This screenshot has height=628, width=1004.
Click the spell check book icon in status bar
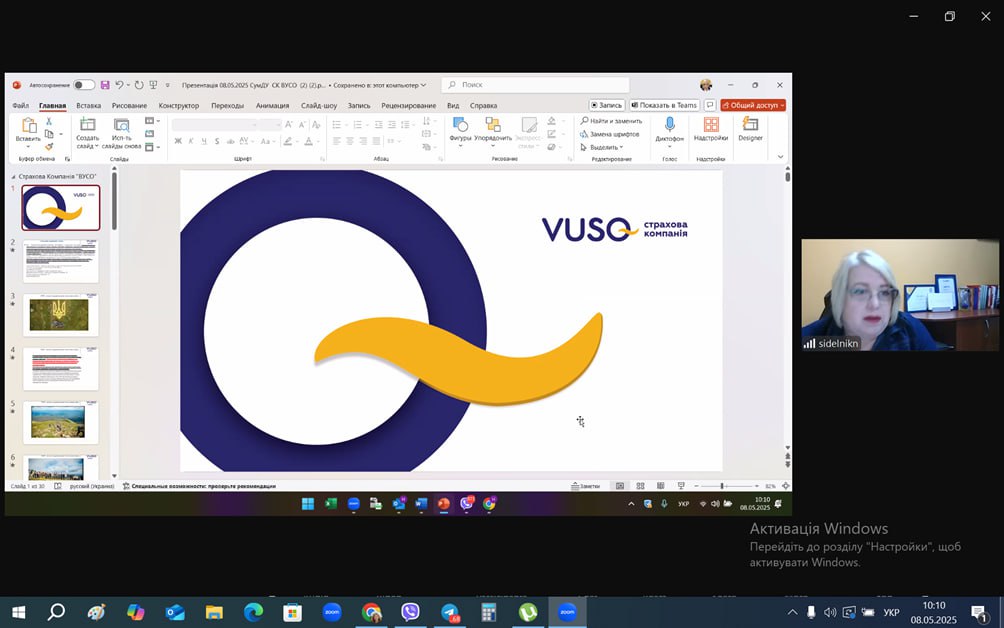pos(58,486)
